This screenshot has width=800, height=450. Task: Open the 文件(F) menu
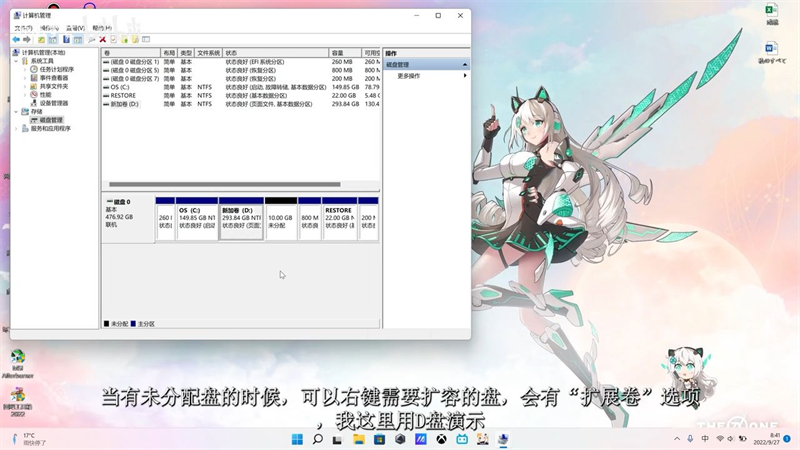click(23, 28)
